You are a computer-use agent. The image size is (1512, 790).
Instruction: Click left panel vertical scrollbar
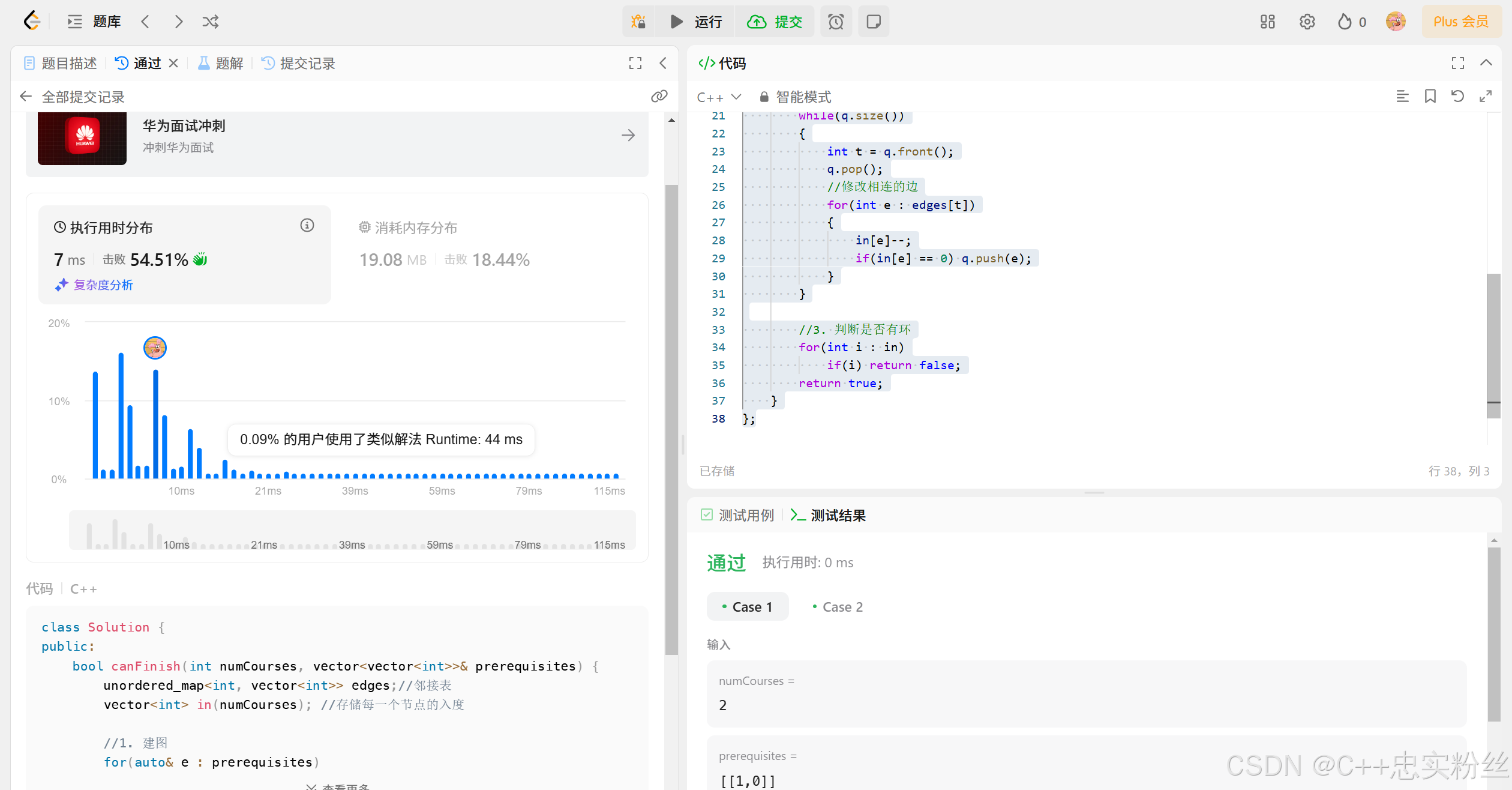coord(671,420)
